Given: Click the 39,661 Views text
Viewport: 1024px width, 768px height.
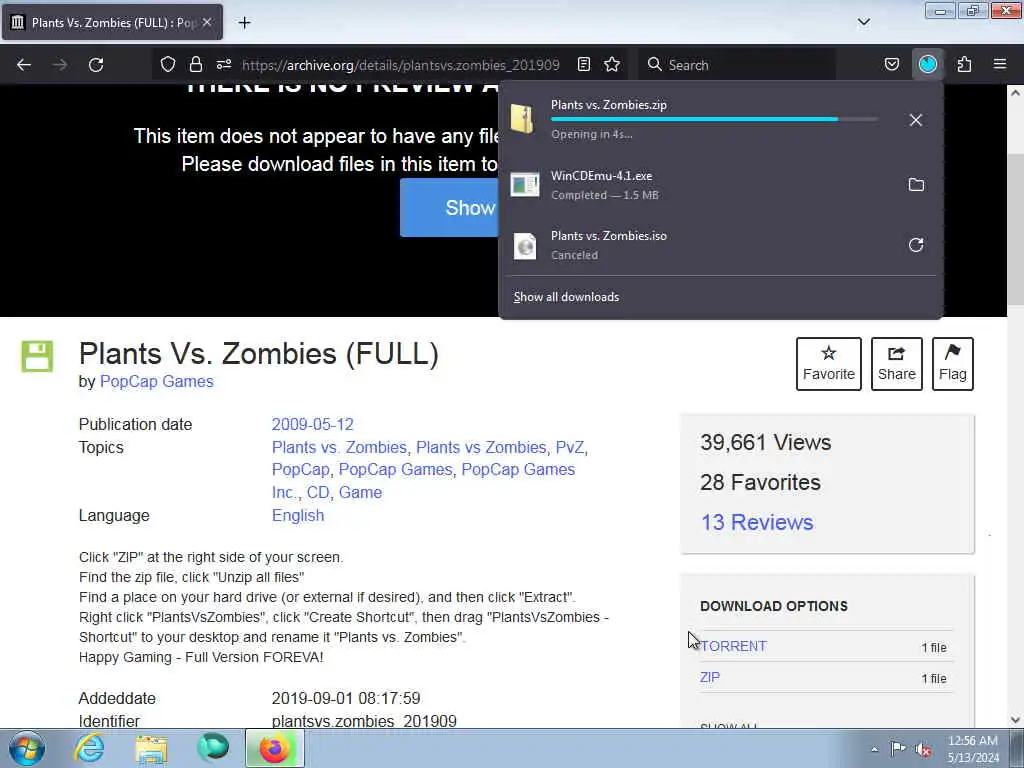Looking at the screenshot, I should pos(765,443).
